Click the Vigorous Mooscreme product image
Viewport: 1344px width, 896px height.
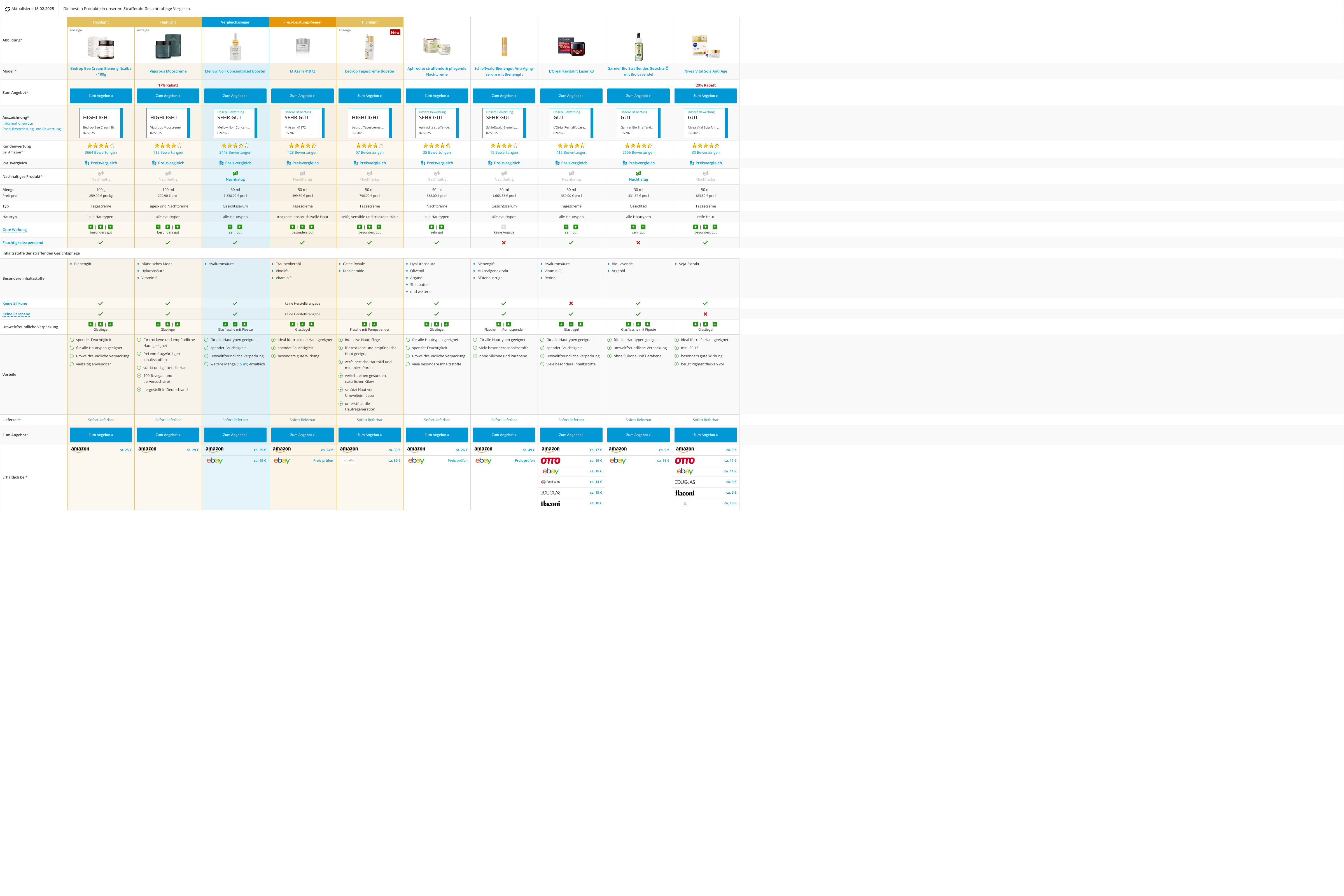(x=168, y=47)
